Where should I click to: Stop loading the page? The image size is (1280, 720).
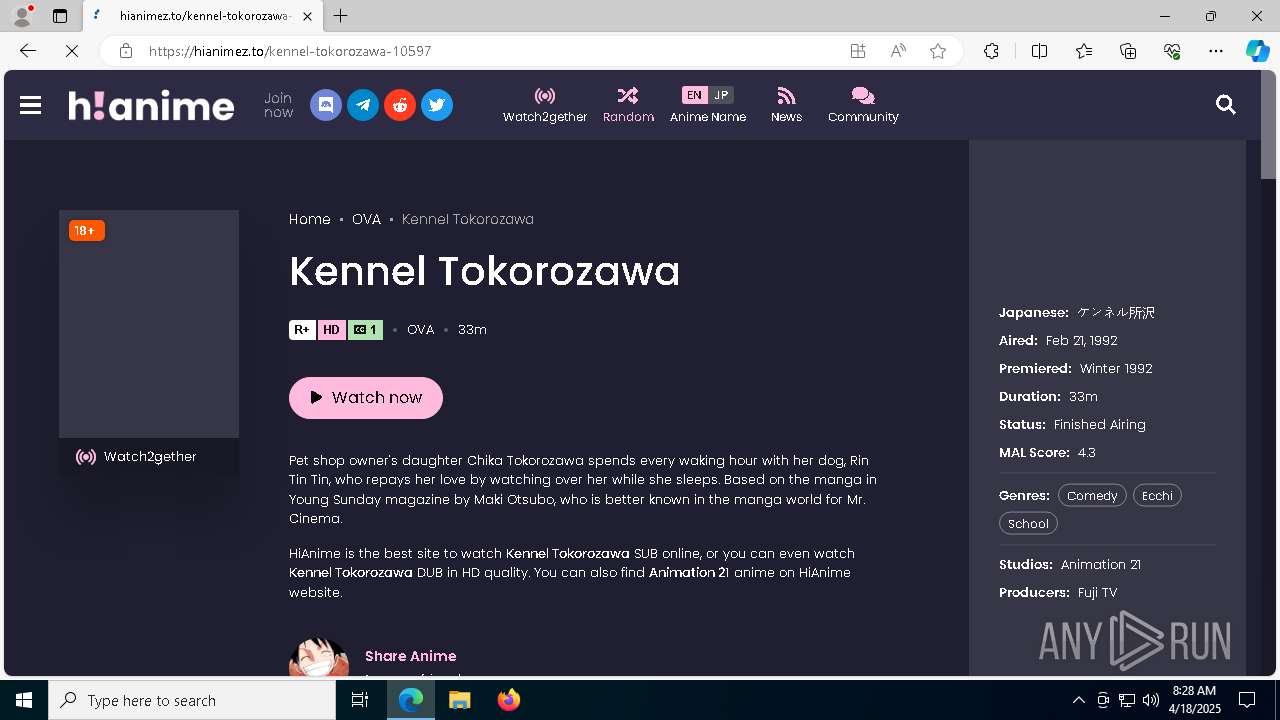tap(72, 51)
